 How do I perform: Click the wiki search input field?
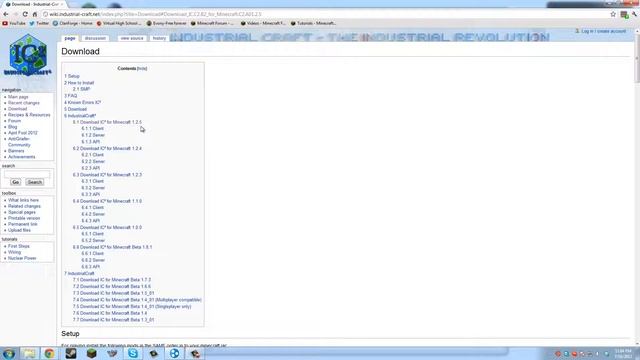(x=27, y=174)
